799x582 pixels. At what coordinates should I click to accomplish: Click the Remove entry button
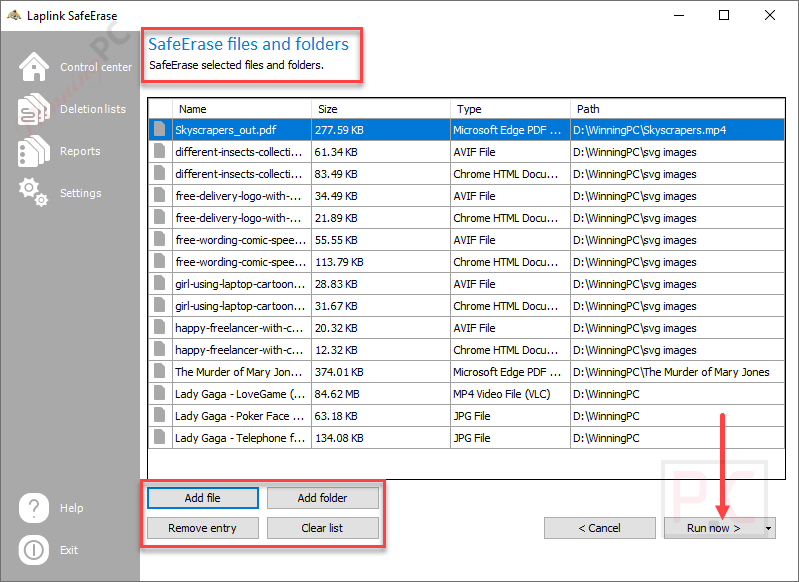coord(203,528)
